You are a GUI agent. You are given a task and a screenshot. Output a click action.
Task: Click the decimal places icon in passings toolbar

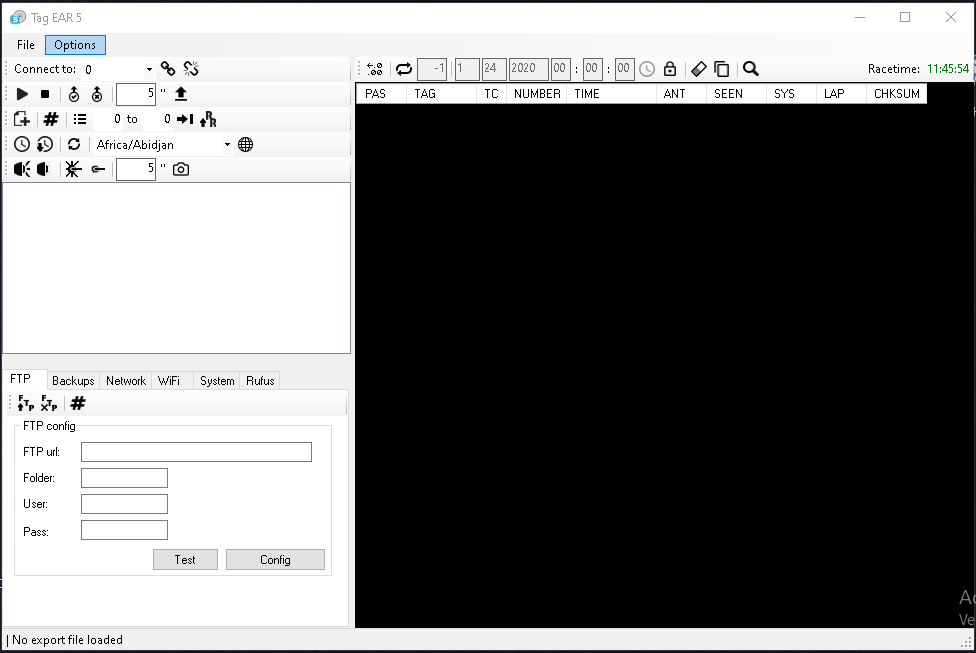point(375,69)
